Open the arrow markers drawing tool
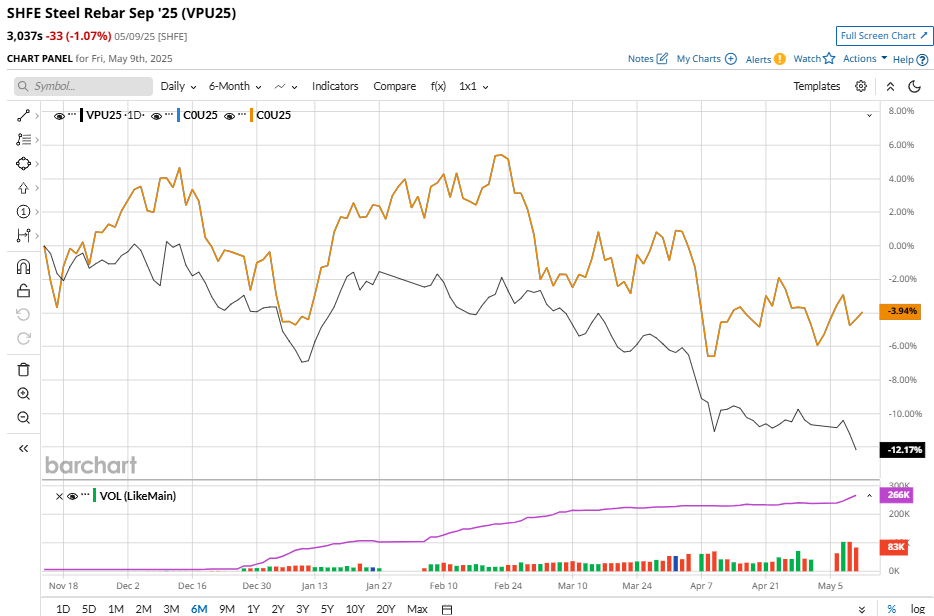The width and height of the screenshot is (934, 616). (x=24, y=188)
